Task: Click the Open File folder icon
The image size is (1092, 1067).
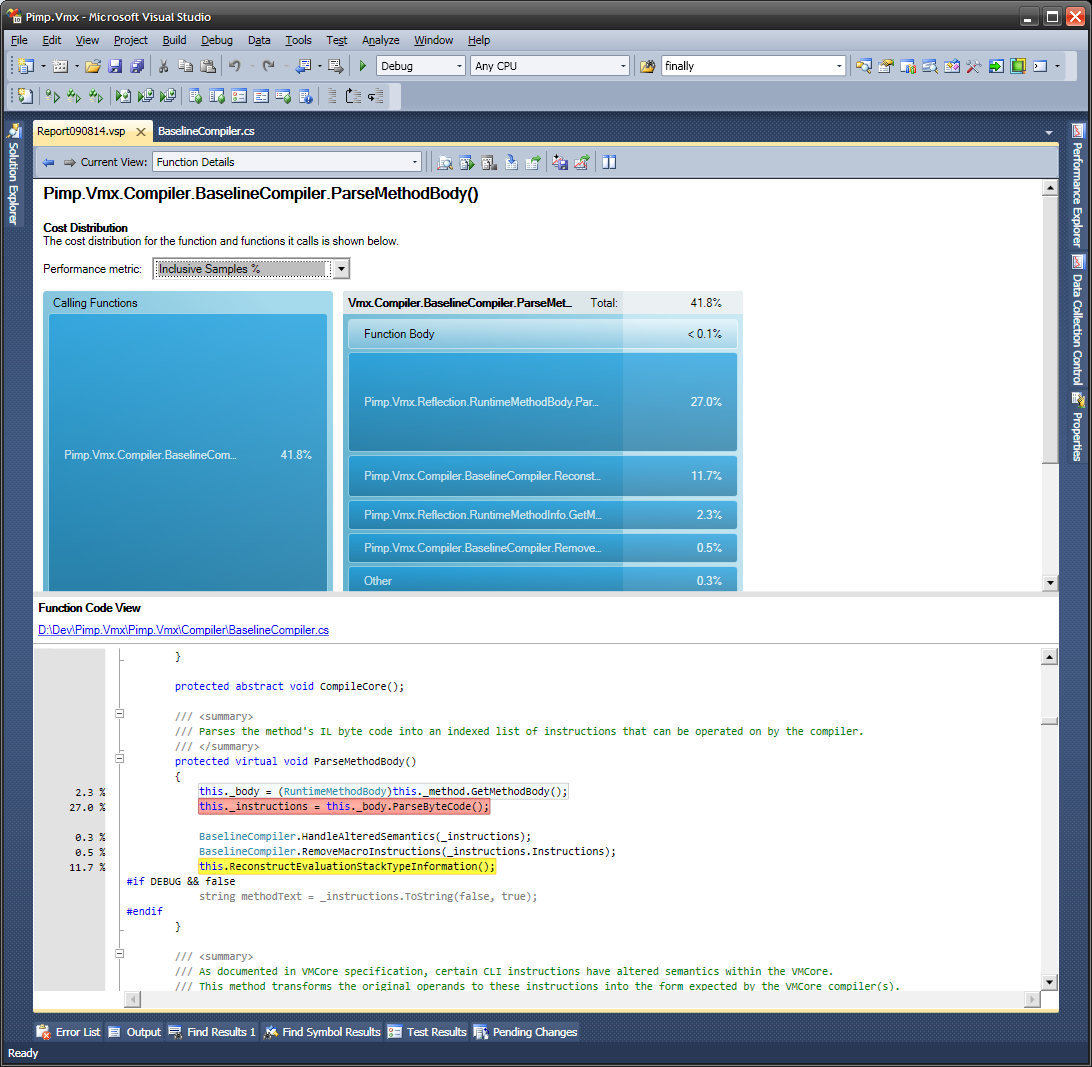Action: pos(93,66)
